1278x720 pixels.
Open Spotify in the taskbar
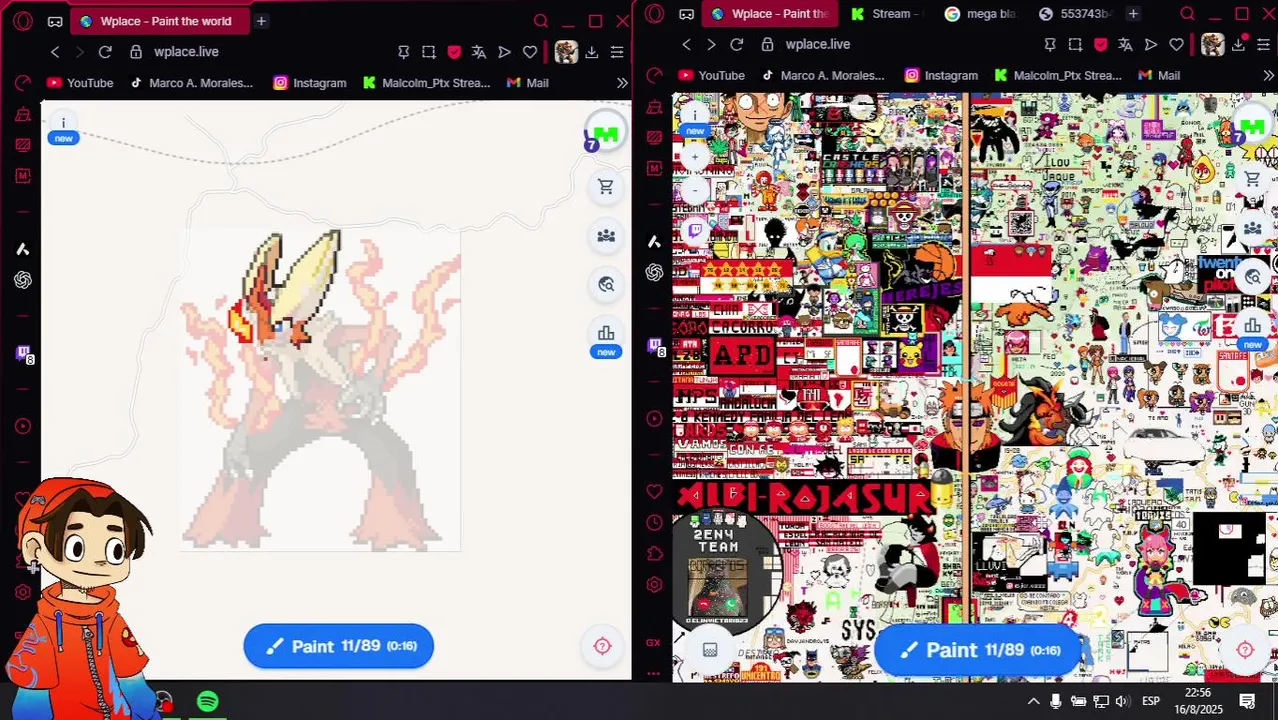[x=207, y=702]
